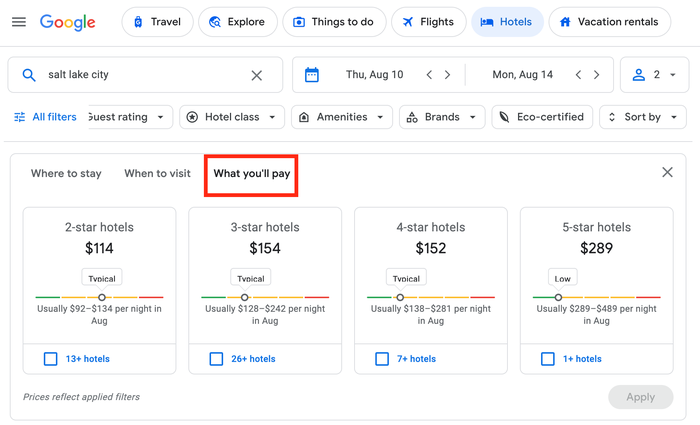Expand the Brands filter dropdown

[442, 117]
